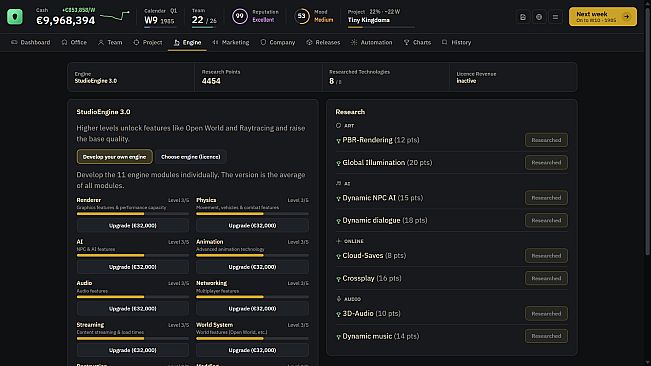Click the trophy icon beside Dynamic music
Screen dimensions: 651x366
pyautogui.click(x=338, y=337)
